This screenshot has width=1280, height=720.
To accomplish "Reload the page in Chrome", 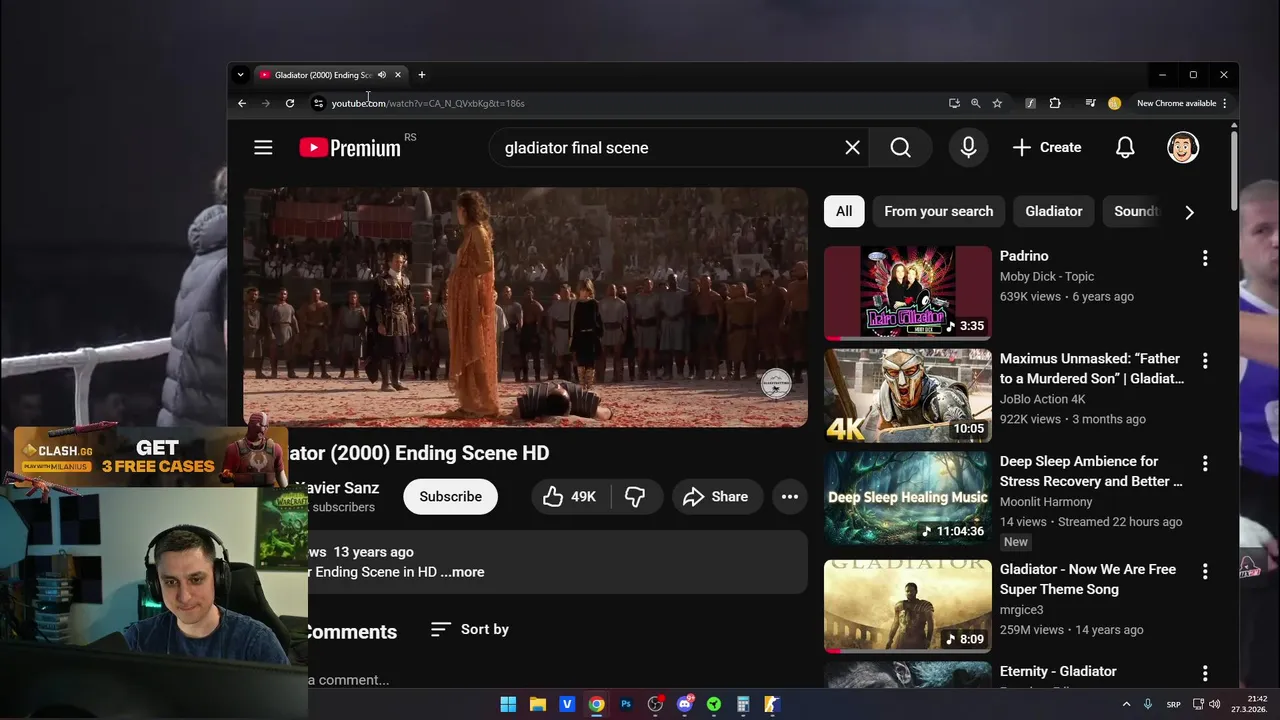I will (x=290, y=103).
